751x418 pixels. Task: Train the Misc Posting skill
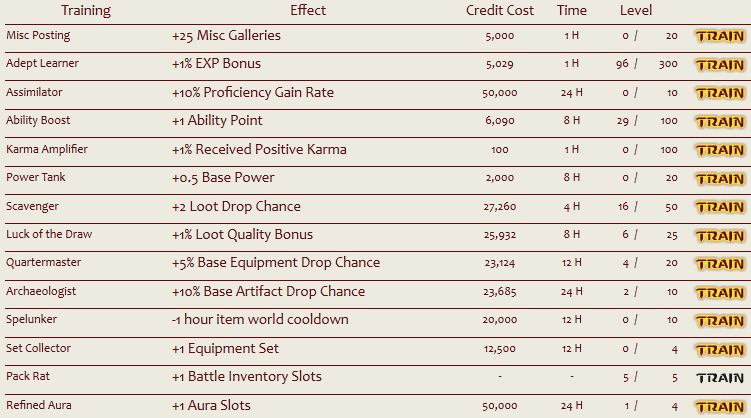click(720, 36)
